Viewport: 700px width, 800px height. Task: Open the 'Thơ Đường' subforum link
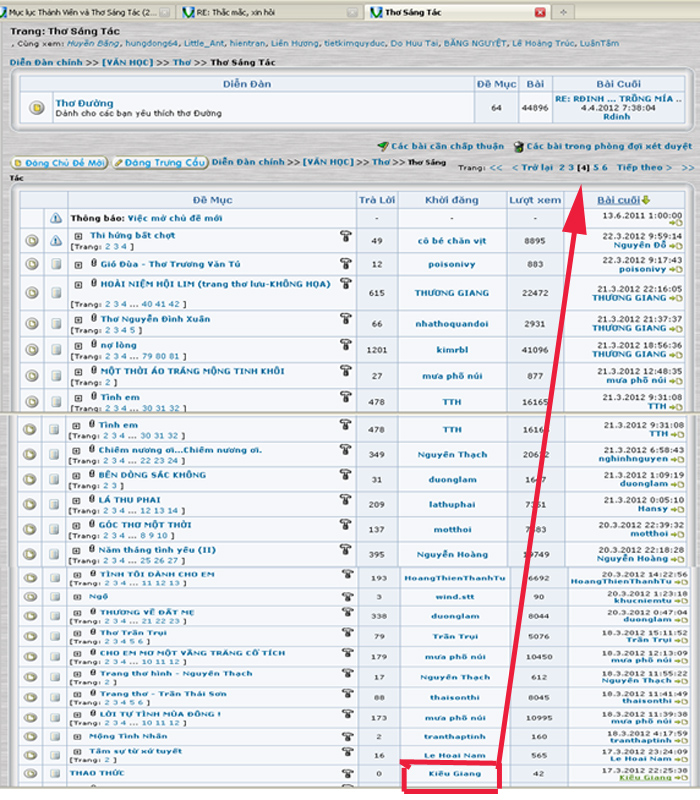point(84,103)
